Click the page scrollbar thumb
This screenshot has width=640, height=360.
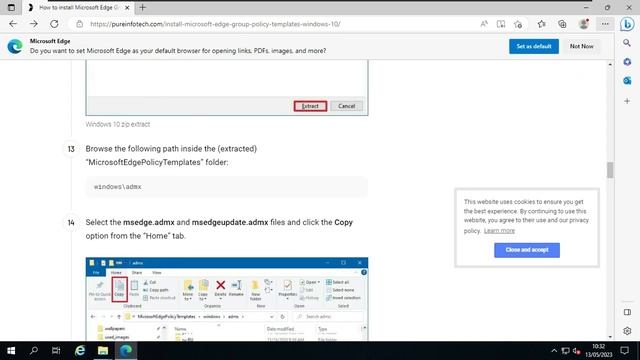point(610,170)
